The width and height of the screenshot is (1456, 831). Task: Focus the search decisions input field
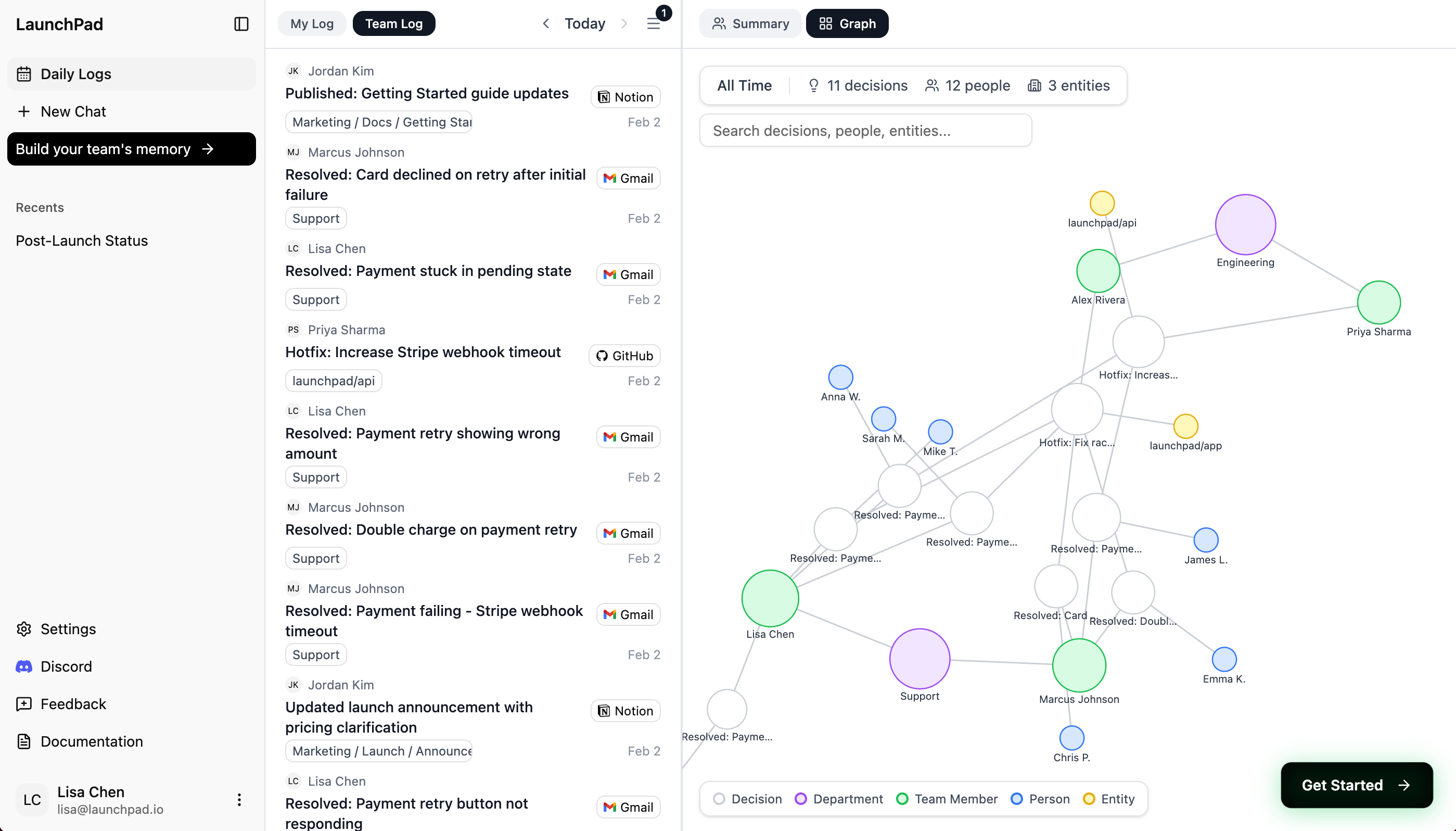coord(865,131)
